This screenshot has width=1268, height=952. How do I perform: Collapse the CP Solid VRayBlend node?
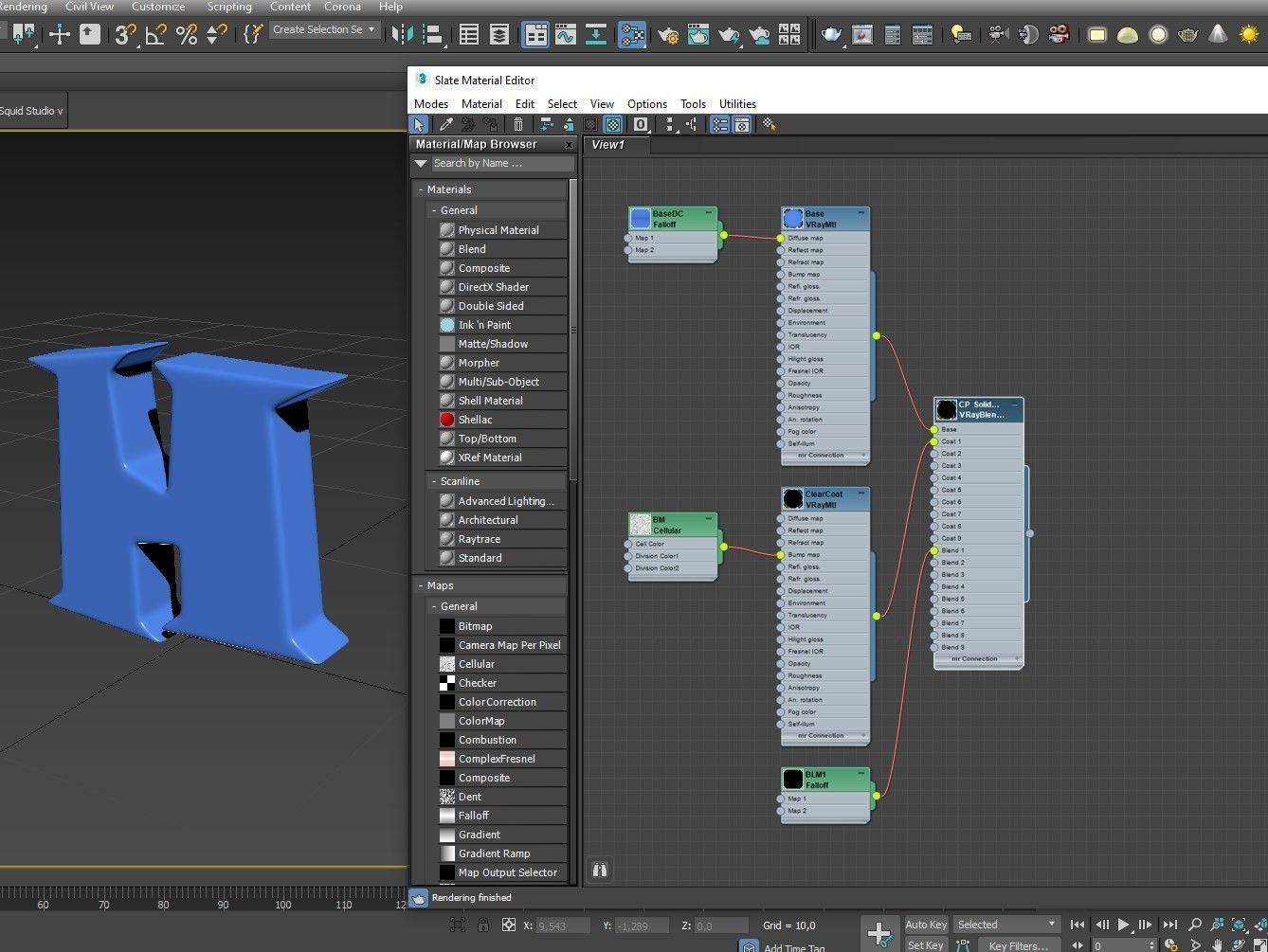[1015, 404]
